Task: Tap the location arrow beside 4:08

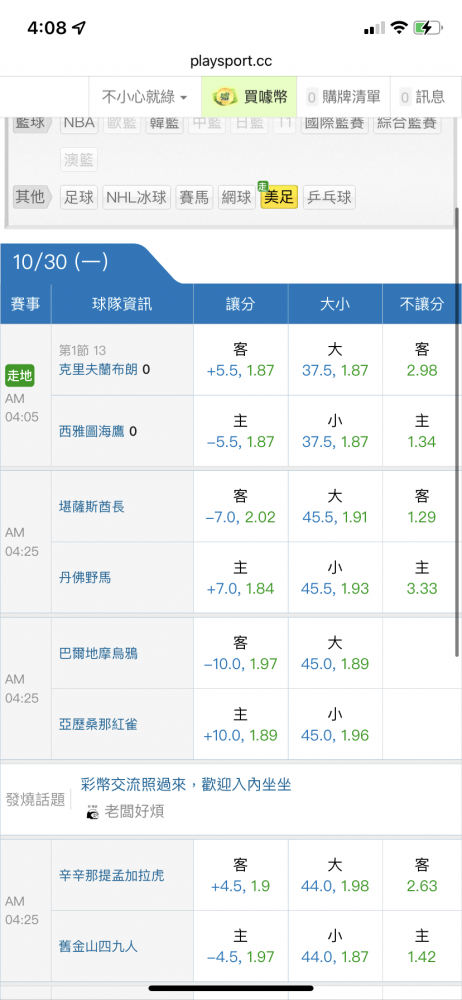Action: pyautogui.click(x=79, y=28)
